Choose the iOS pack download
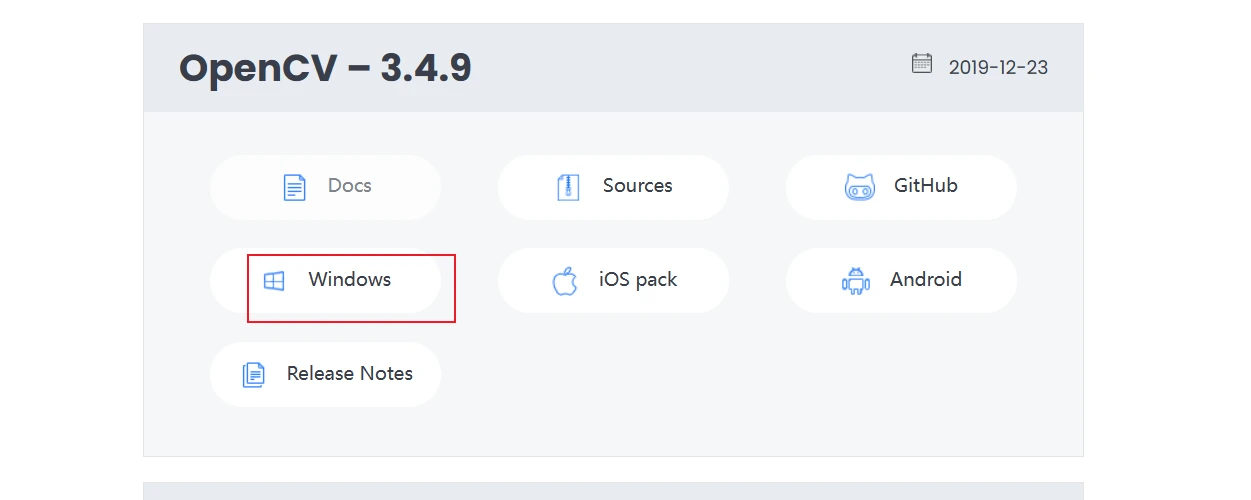 pyautogui.click(x=637, y=280)
